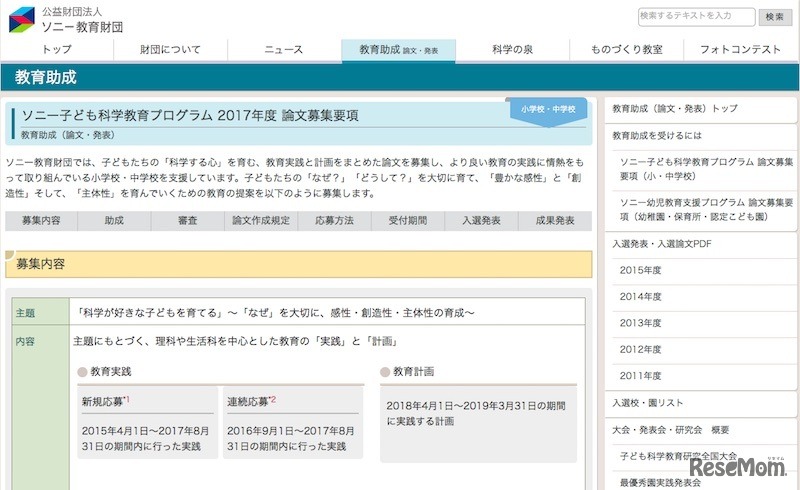Click the 内容 row label
The width and height of the screenshot is (800, 490).
[x=25, y=341]
